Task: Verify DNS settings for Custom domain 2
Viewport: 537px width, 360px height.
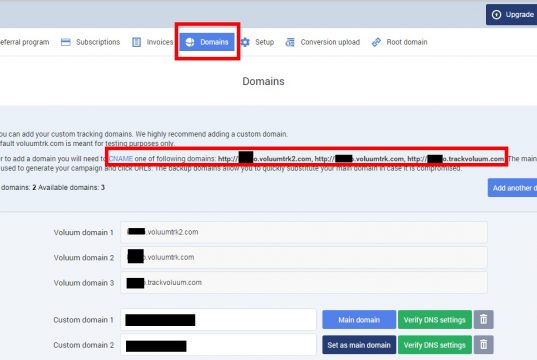Action: [x=435, y=345]
